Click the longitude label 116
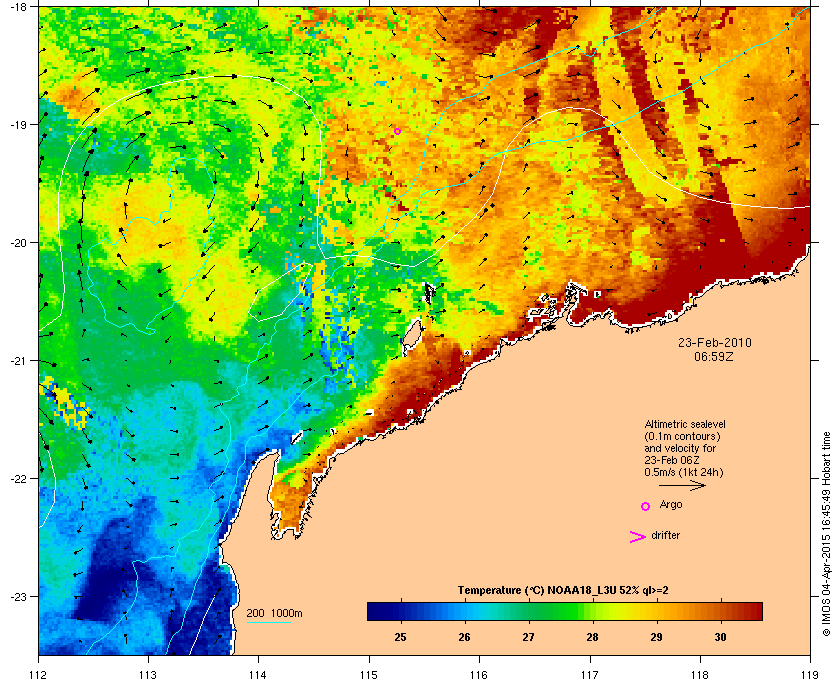The width and height of the screenshot is (840, 680). click(x=479, y=674)
